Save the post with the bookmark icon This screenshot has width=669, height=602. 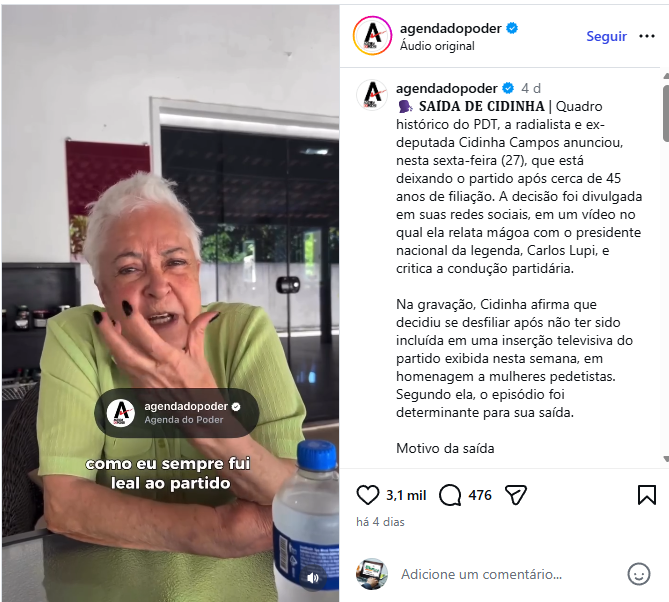(647, 495)
